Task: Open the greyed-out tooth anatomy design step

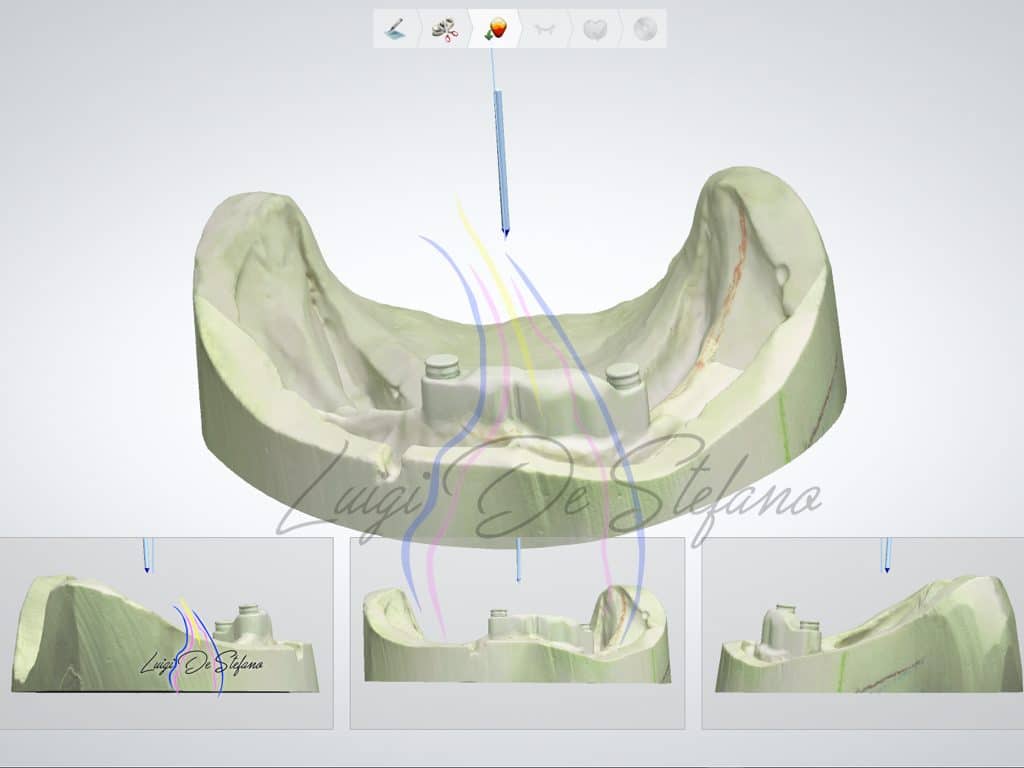Action: pos(595,29)
